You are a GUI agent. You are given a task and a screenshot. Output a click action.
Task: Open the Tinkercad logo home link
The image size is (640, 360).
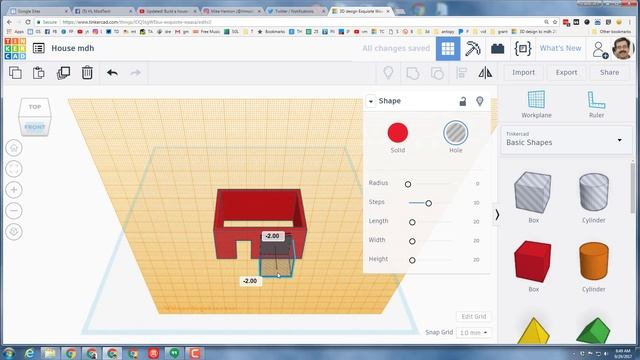(15, 49)
